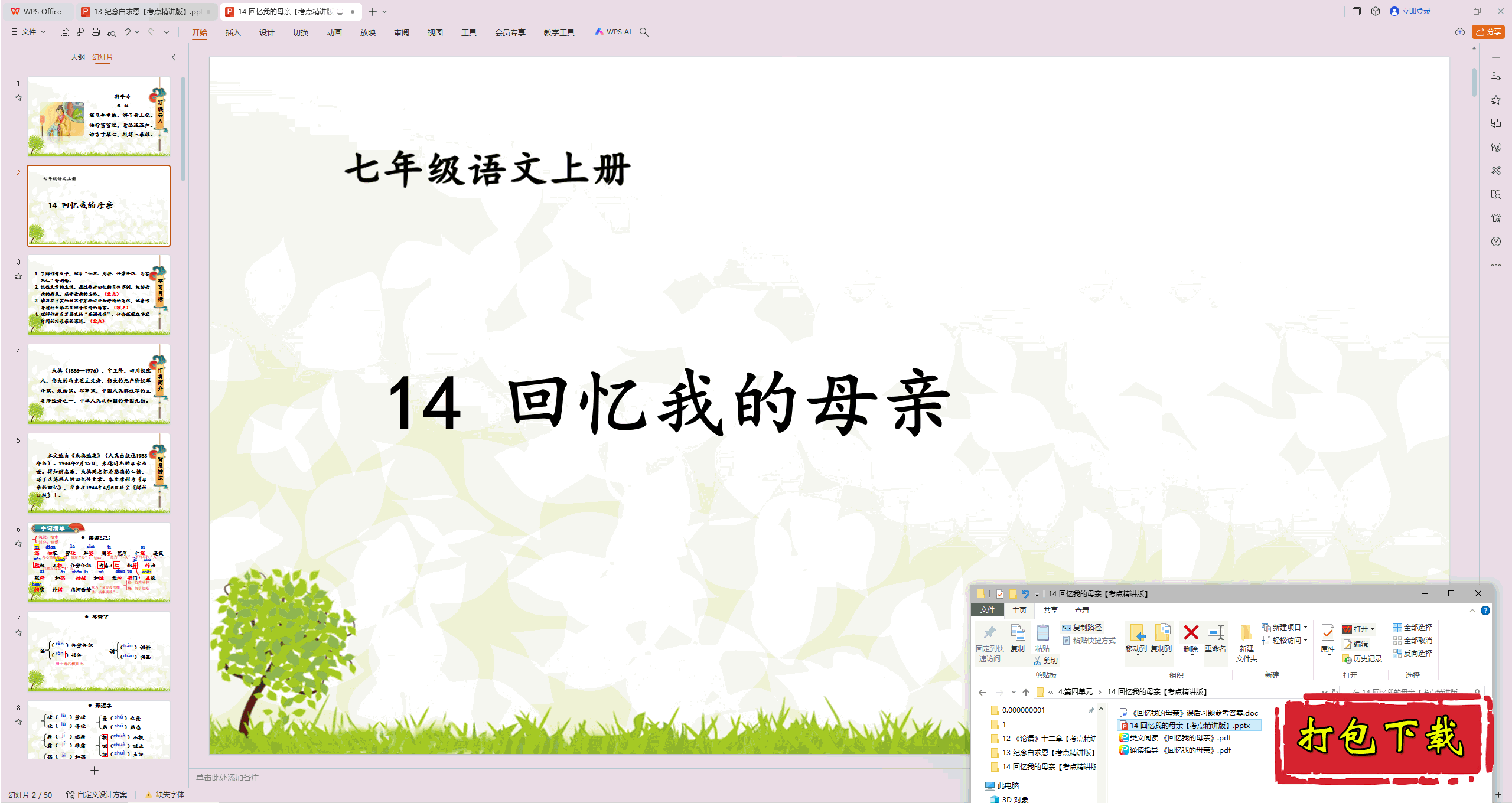Click Explorer's back navigation arrow
This screenshot has width=1512, height=803.
tap(982, 692)
